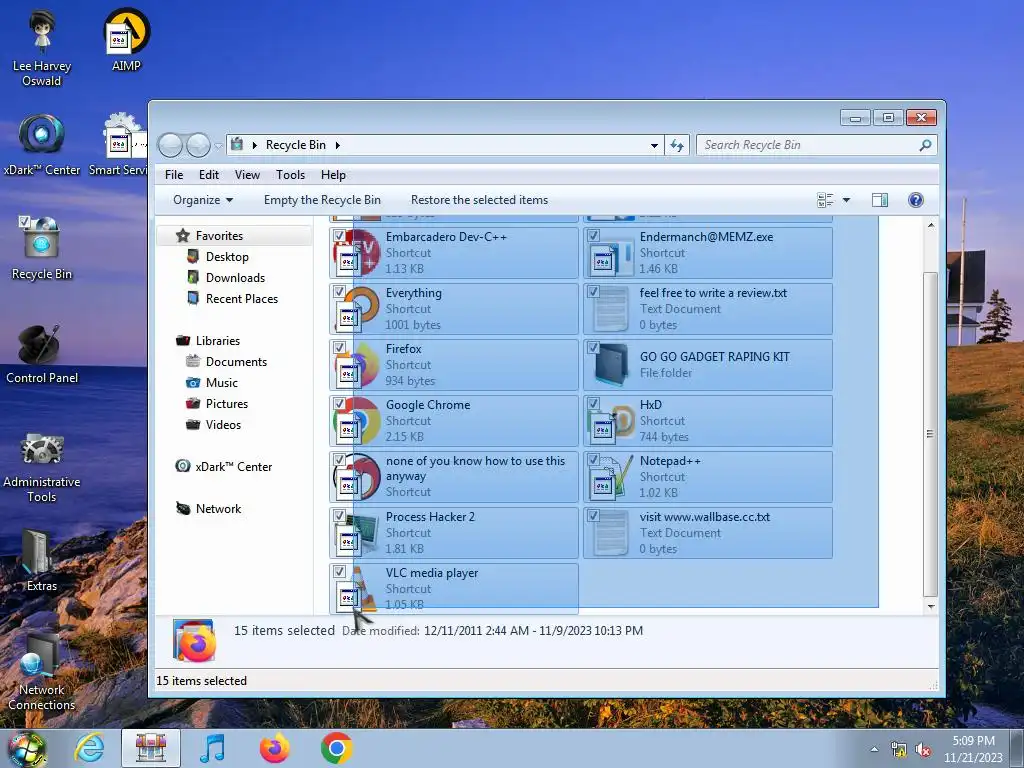The height and width of the screenshot is (768, 1024).
Task: Uncheck the Endermanch@MEMZ.exe checkbox
Action: tap(593, 236)
